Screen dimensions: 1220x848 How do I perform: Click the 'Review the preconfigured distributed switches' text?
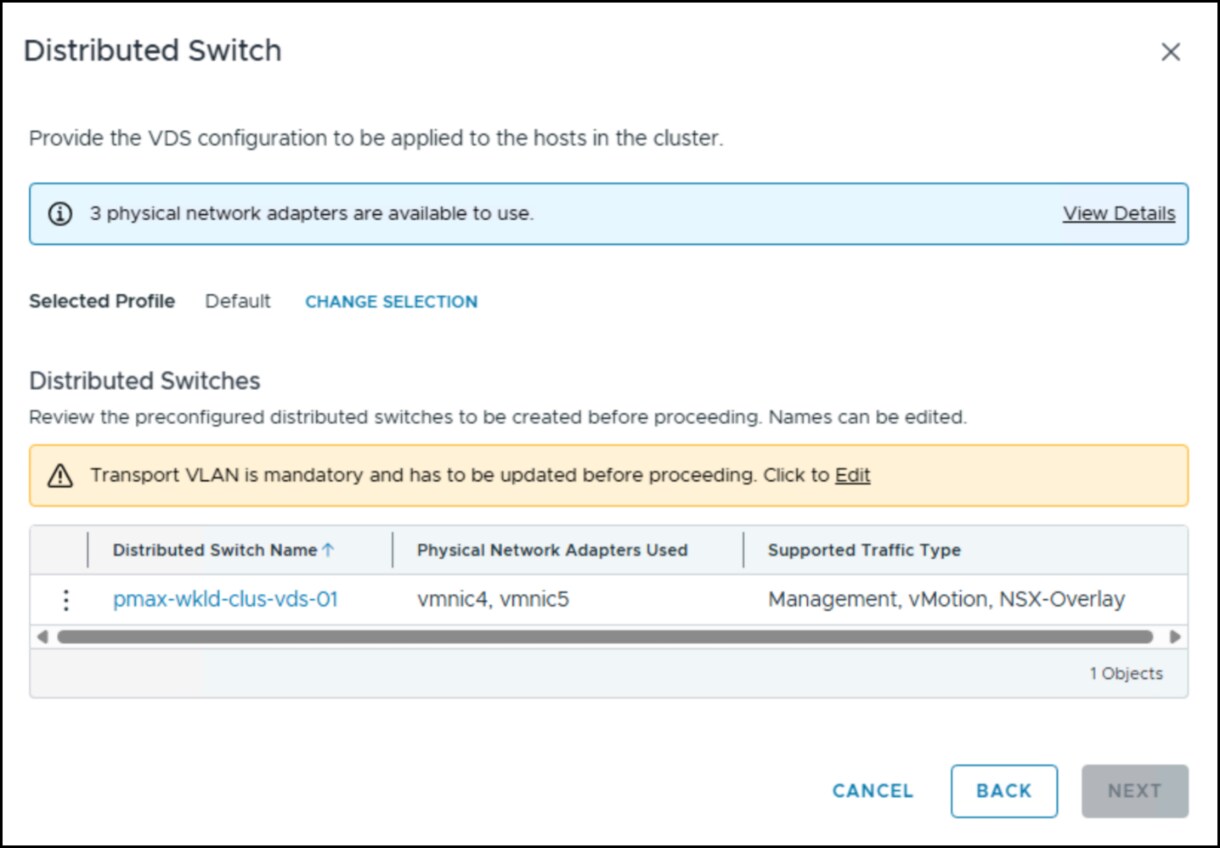(x=498, y=417)
